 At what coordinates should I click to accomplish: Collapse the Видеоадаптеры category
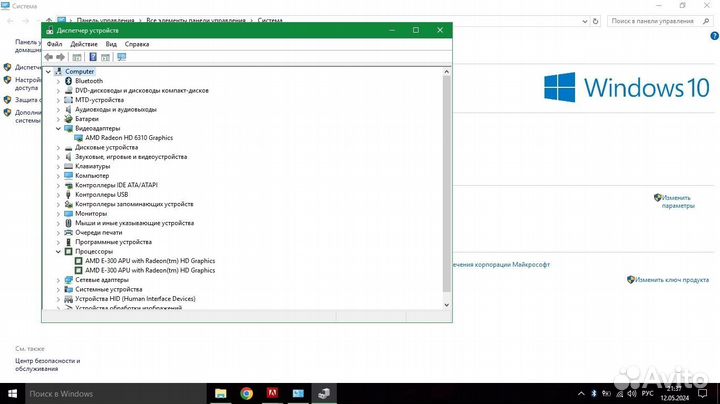[58, 129]
